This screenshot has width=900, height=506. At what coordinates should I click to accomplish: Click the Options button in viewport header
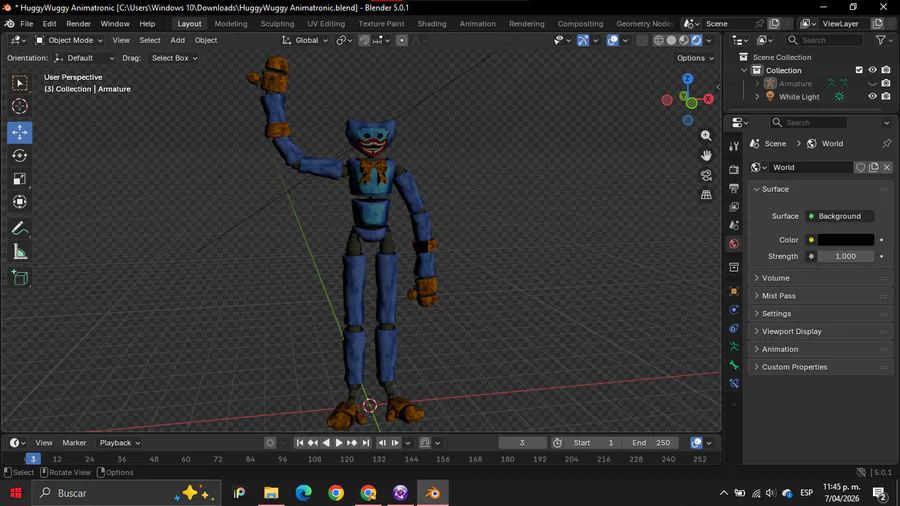point(694,58)
